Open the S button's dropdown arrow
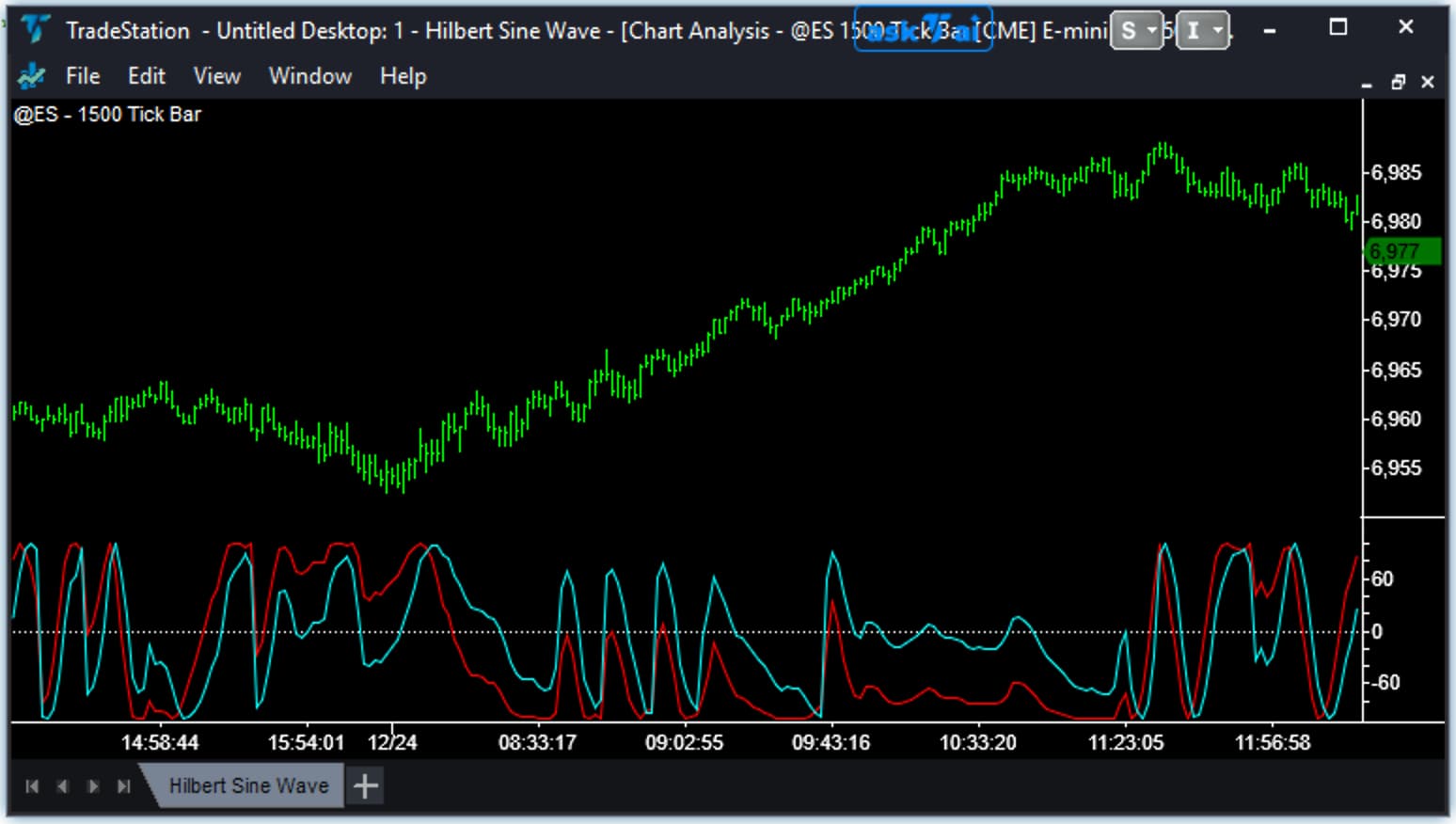The height and width of the screenshot is (824, 1456). (x=1151, y=30)
